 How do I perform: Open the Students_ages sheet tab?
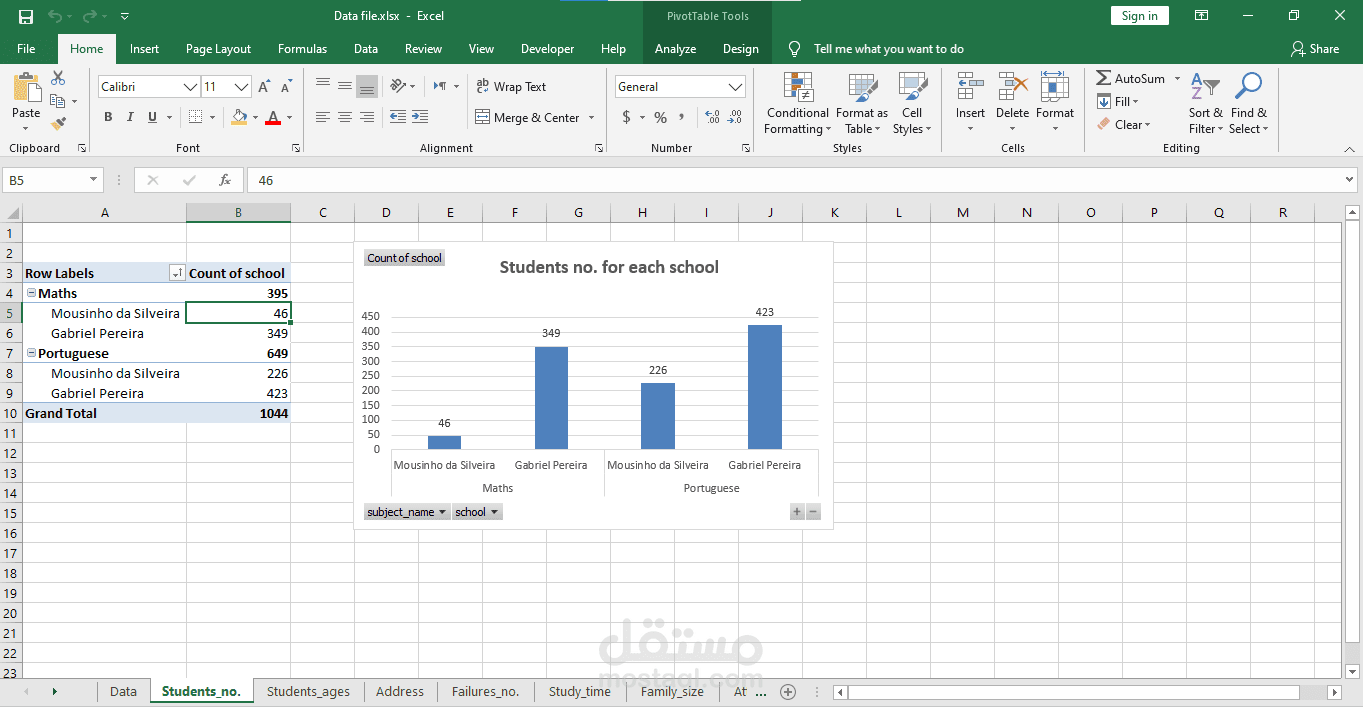click(x=307, y=691)
